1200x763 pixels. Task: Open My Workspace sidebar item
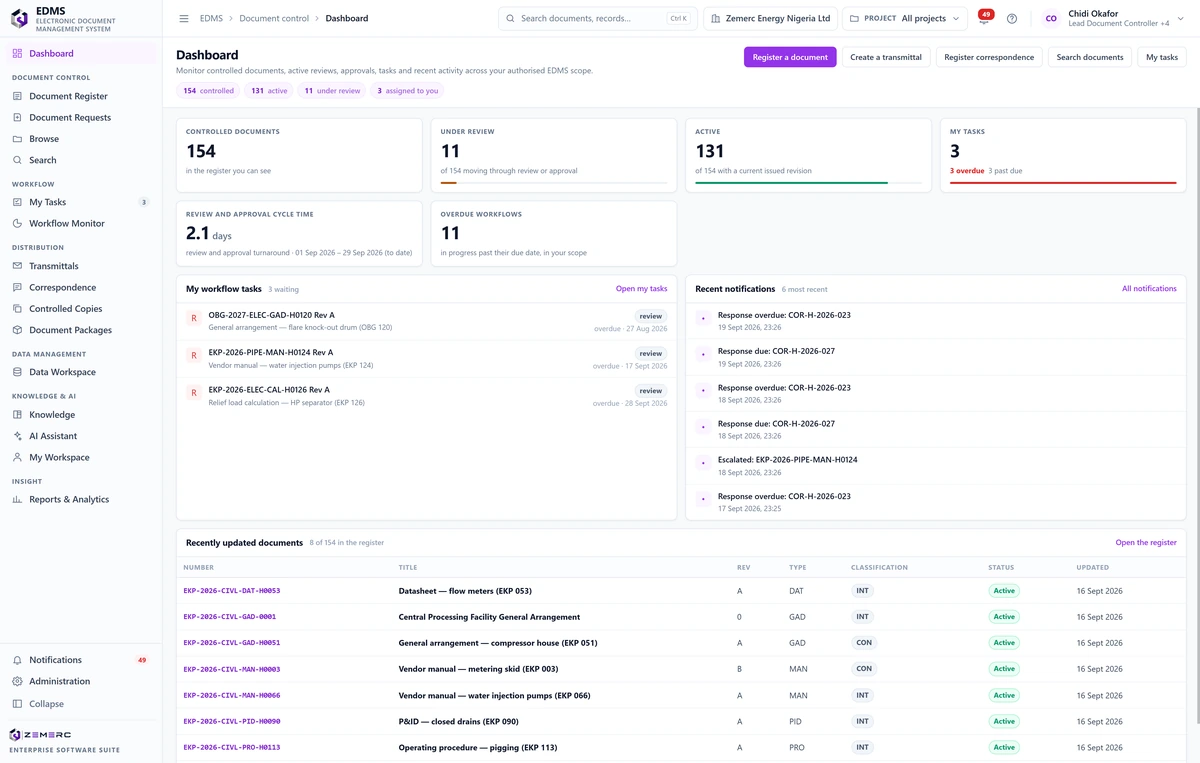[81, 458]
